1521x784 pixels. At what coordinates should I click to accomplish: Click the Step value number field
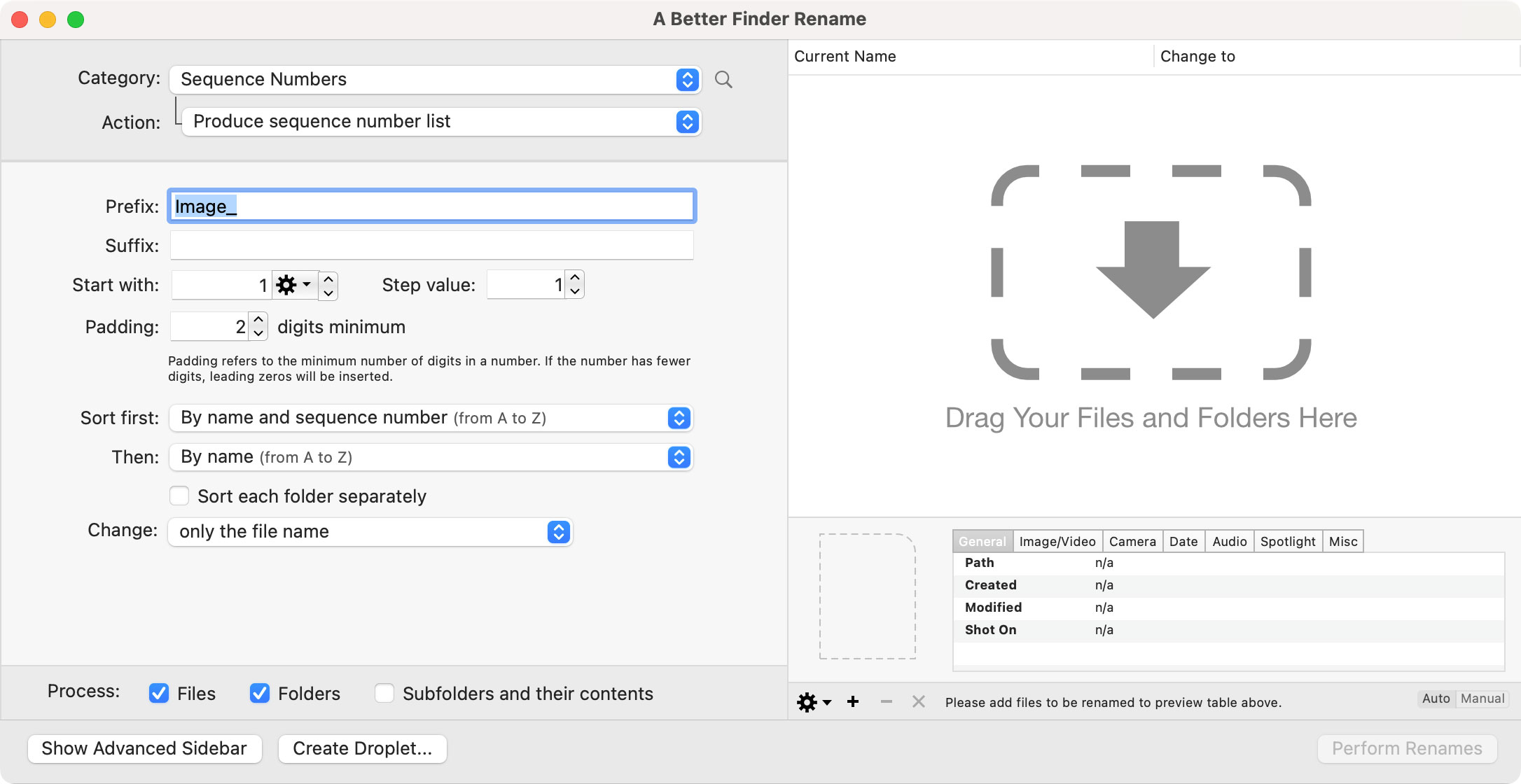526,284
